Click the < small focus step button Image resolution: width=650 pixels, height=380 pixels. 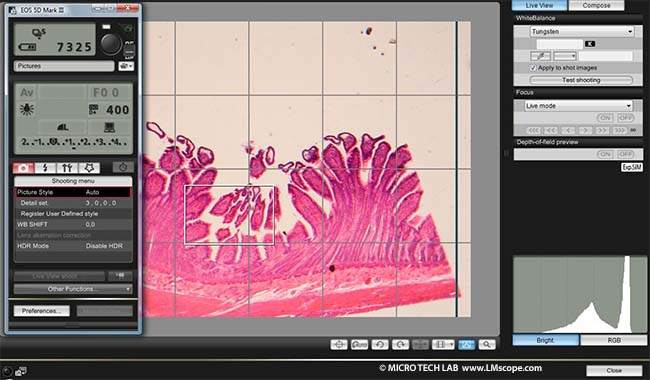[568, 131]
